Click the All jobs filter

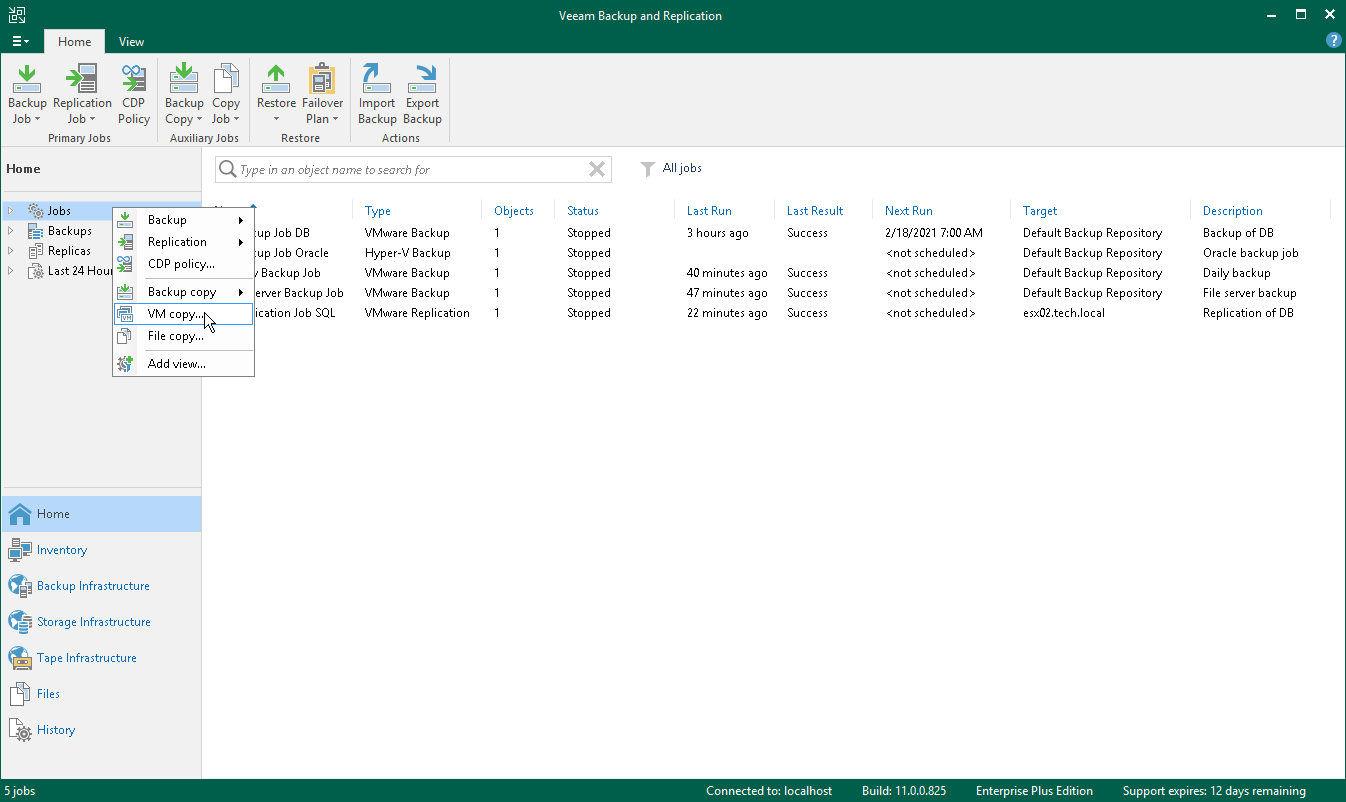pyautogui.click(x=681, y=168)
